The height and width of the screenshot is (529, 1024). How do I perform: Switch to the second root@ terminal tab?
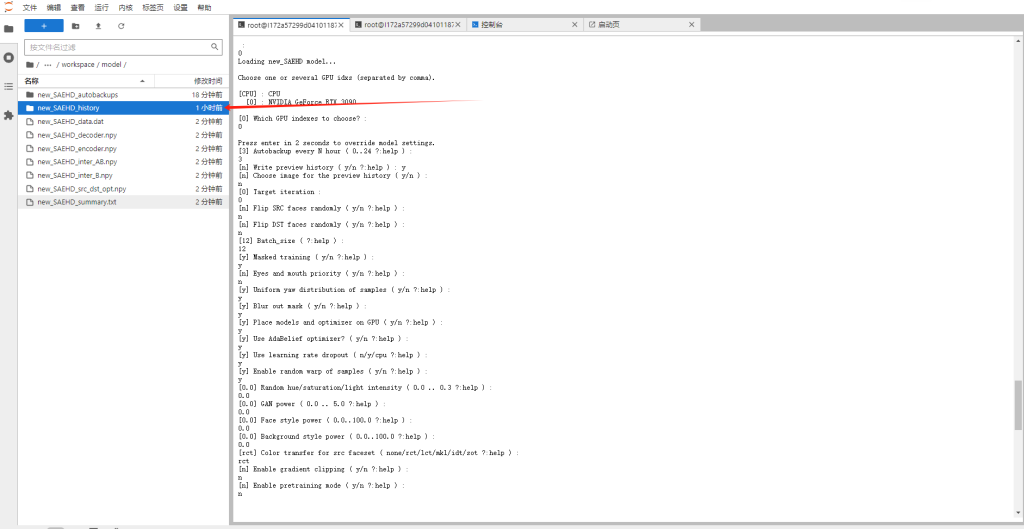point(408,25)
